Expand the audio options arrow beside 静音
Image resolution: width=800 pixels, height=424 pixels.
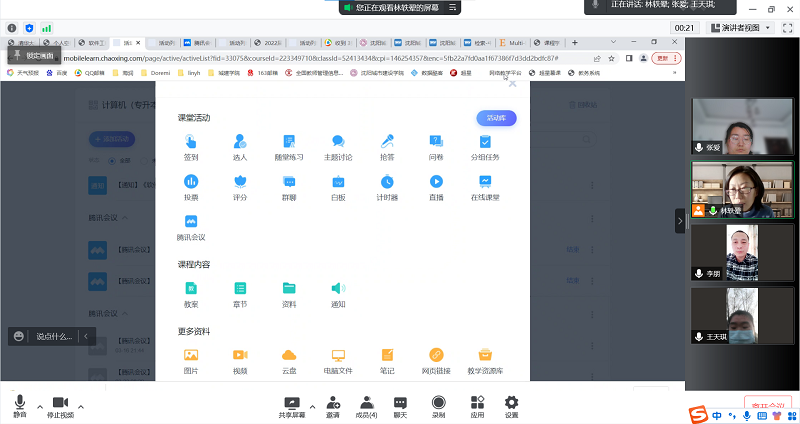(40, 407)
